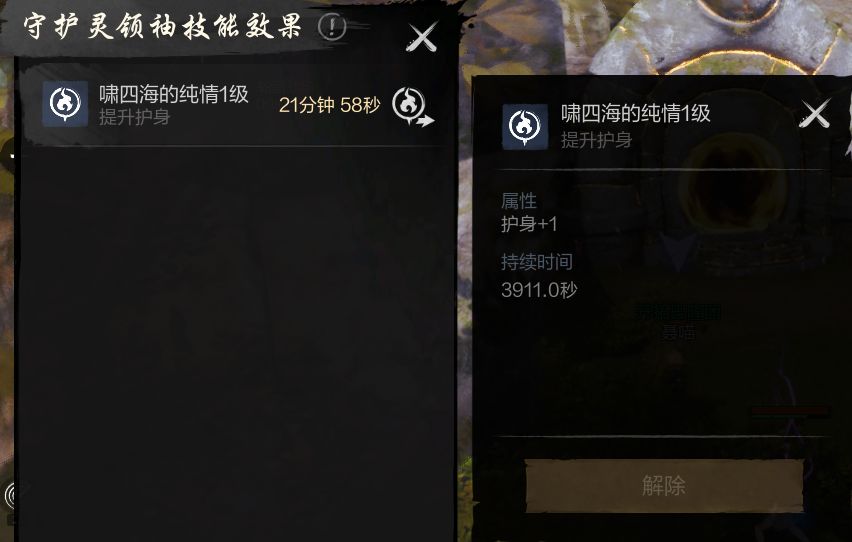The height and width of the screenshot is (542, 852).
Task: Click the 属性 label
Action: click(x=518, y=201)
